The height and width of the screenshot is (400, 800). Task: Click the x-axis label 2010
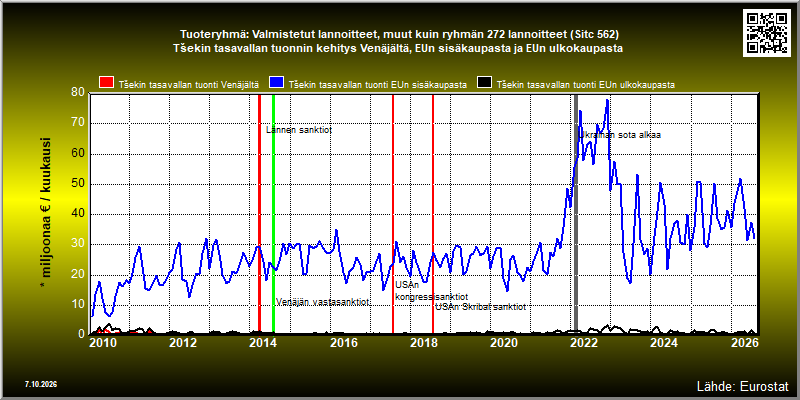[103, 342]
